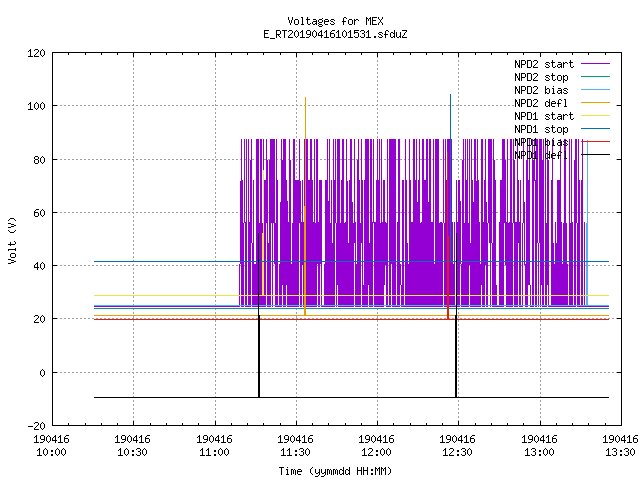Inspect the tall orange NPD2 defl spike
Screen dimensions: 640x480
[x=305, y=206]
